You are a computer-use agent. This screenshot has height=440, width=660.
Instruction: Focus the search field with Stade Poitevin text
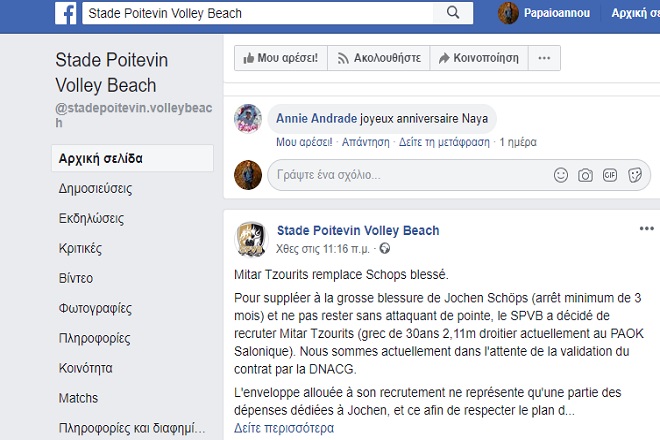(258, 13)
